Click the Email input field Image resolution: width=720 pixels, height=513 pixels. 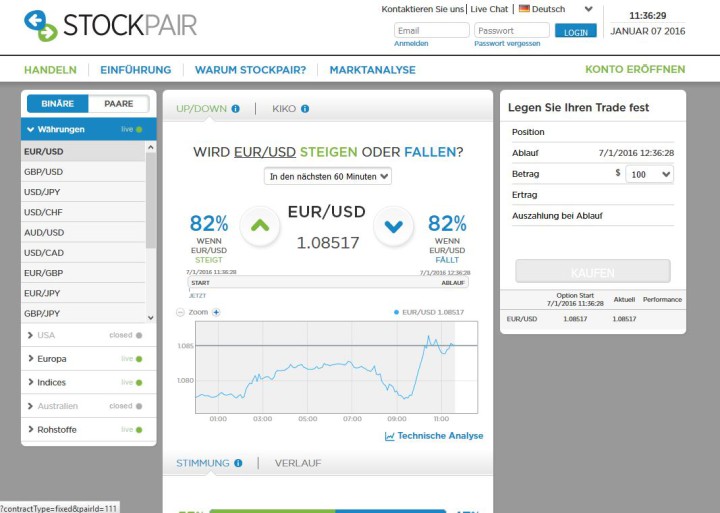coord(432,30)
